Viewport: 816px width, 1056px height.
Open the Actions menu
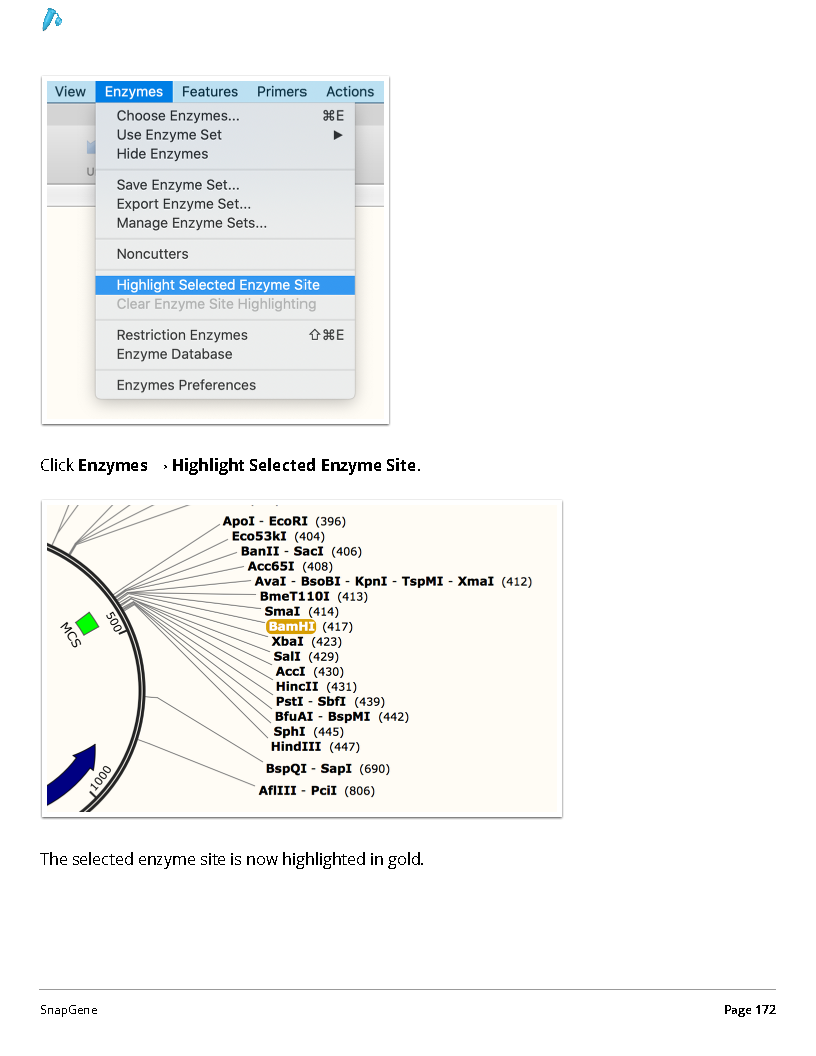click(350, 92)
